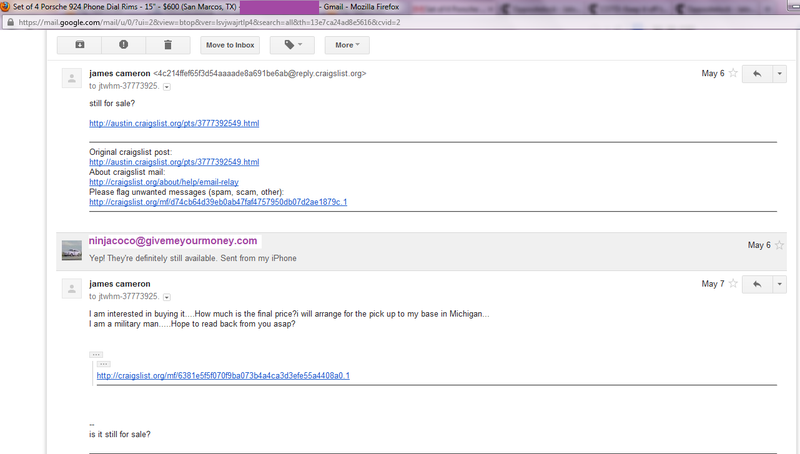Screen dimensions: 800x454
Task: Click the mail.google.com URL in address bar
Action: point(209,22)
